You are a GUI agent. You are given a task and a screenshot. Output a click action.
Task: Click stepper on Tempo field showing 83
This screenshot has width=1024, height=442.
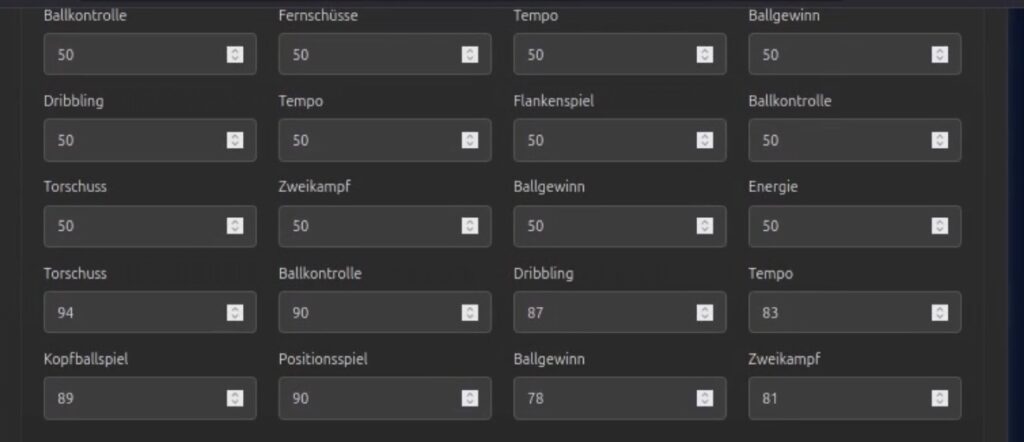[x=939, y=313]
